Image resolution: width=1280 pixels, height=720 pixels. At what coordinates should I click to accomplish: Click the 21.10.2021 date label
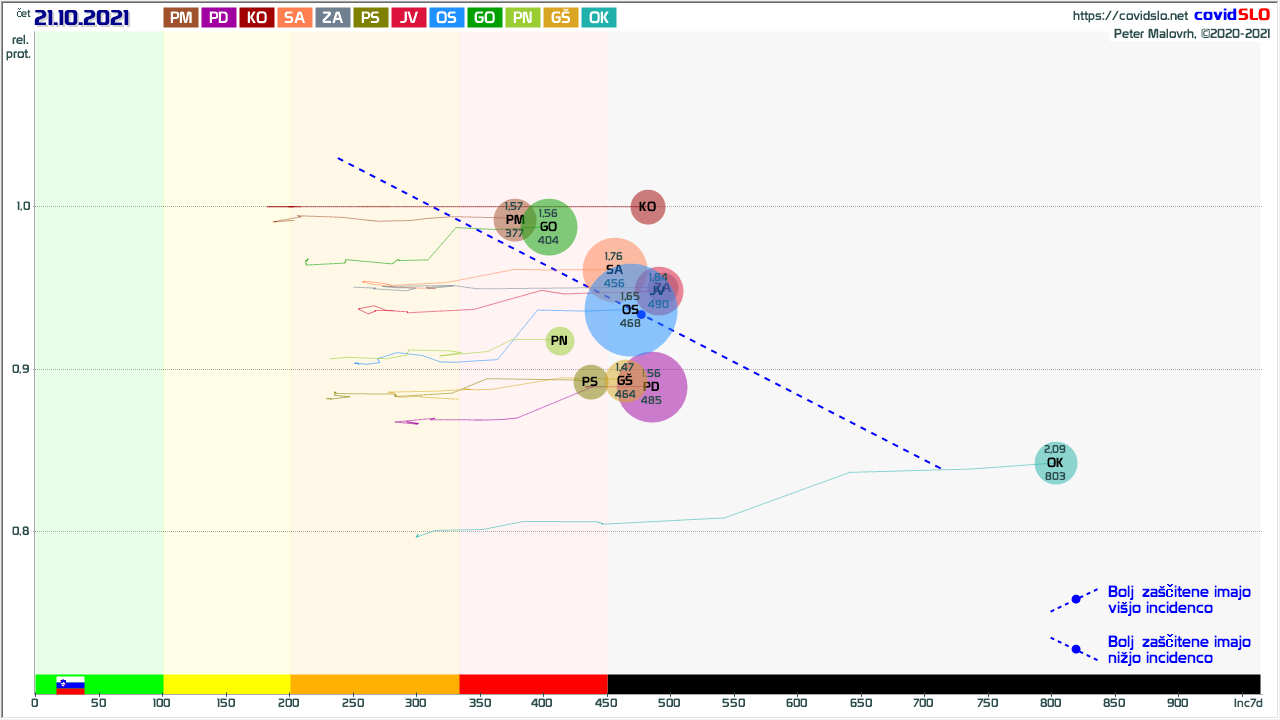tap(82, 17)
